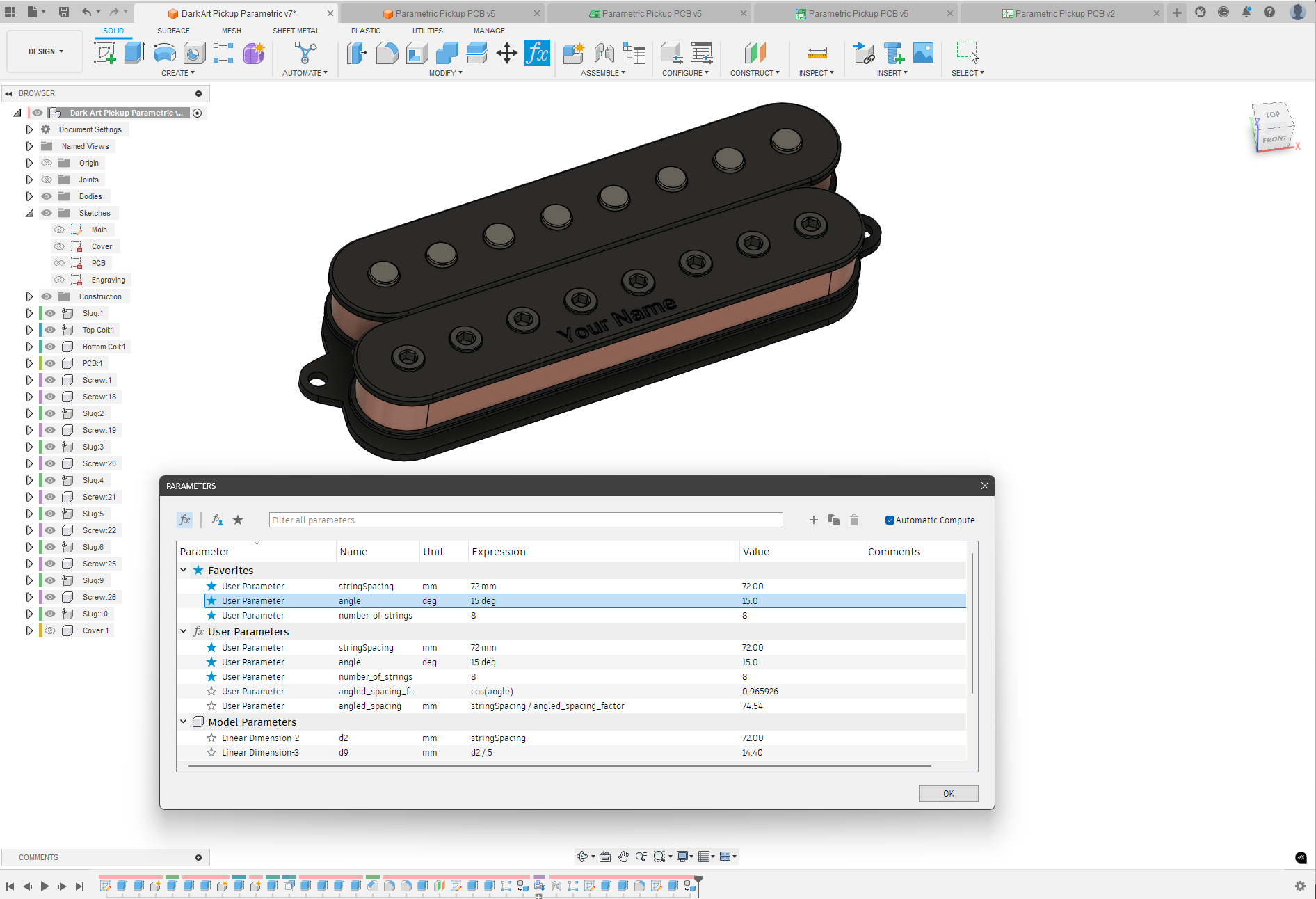Screen dimensions: 1316x899
Task: Open the Parametric Pickup PCB v2 document tab
Action: (x=1064, y=13)
